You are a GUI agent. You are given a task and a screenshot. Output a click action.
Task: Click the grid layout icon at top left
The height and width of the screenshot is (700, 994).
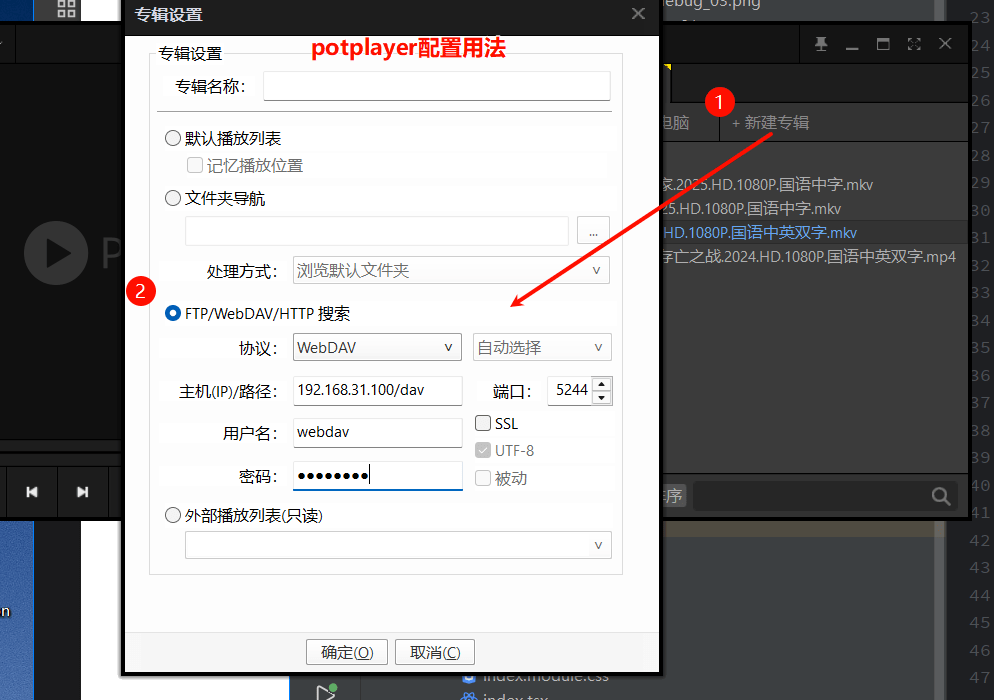click(x=66, y=9)
